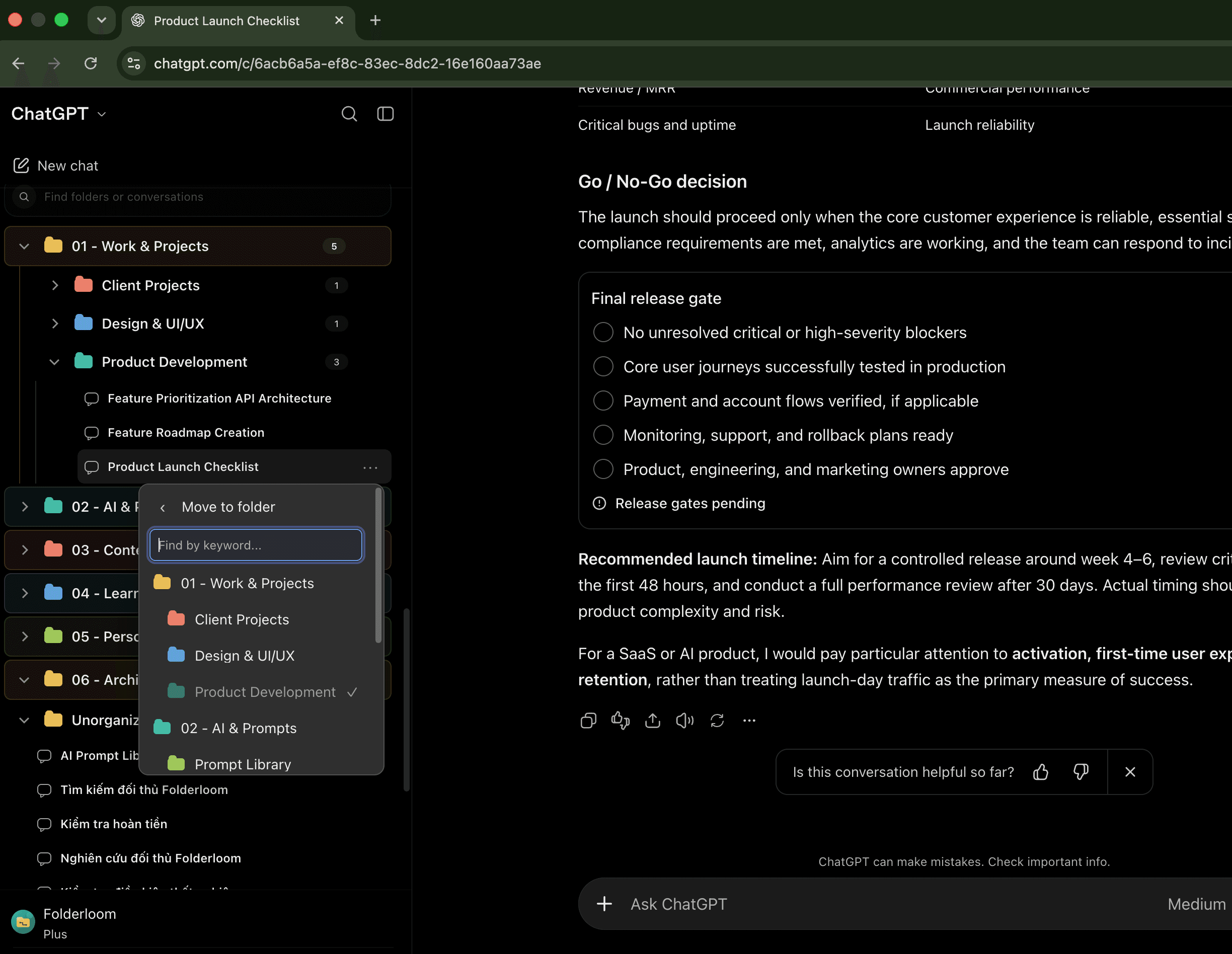
Task: Dismiss the conversation helpful prompt
Action: click(1130, 772)
